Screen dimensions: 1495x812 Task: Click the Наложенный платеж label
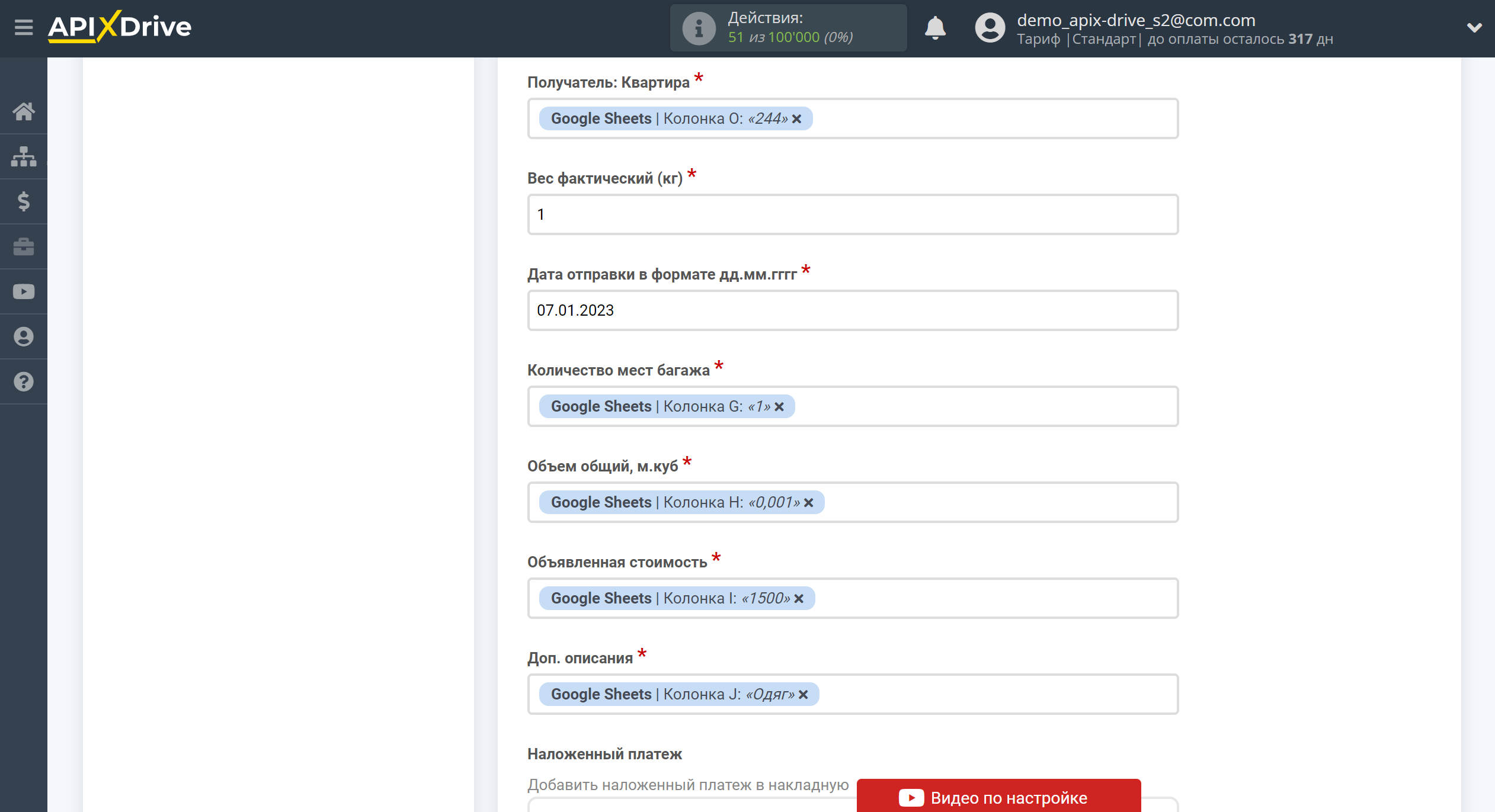pos(604,754)
